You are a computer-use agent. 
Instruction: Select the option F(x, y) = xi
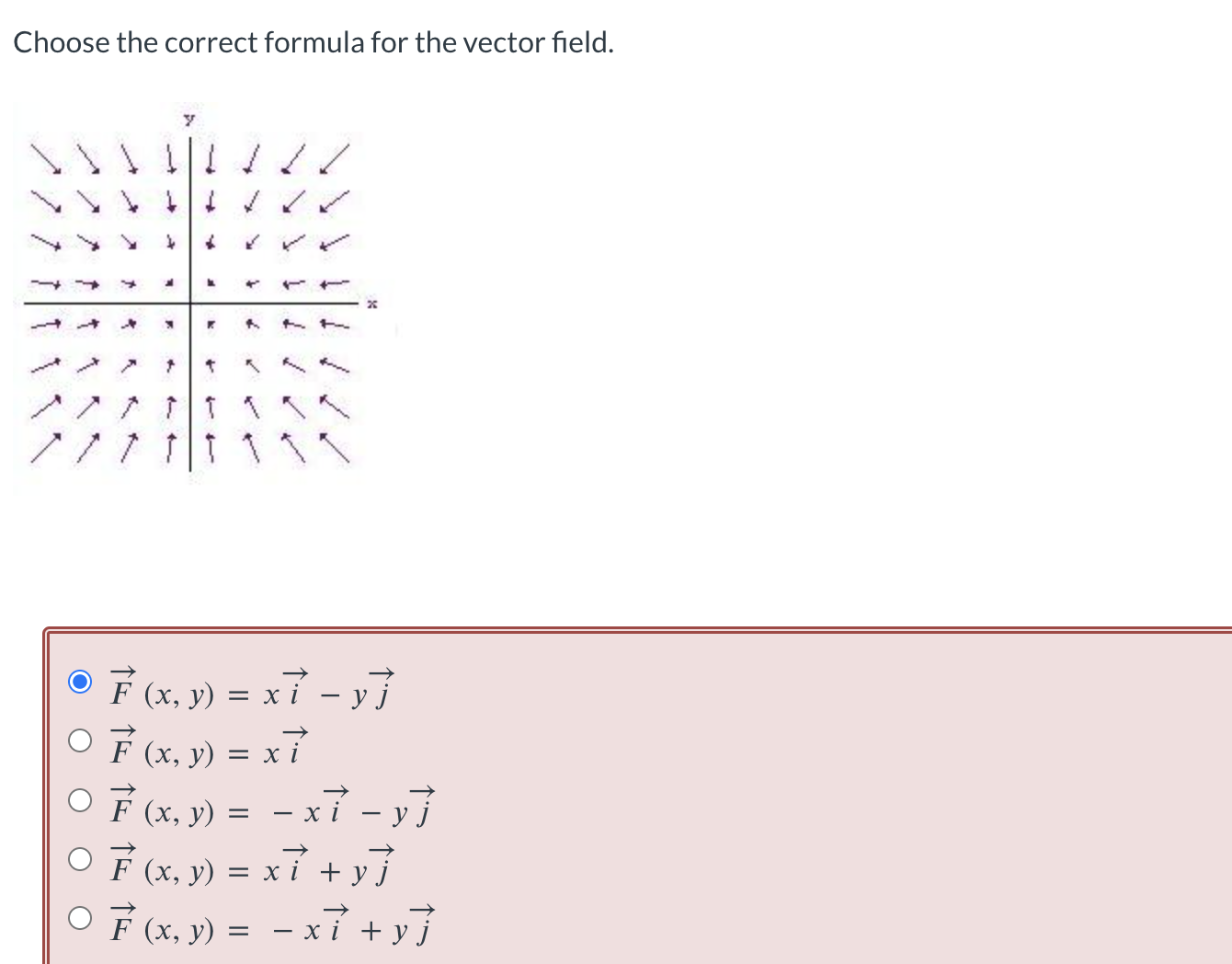tap(80, 741)
